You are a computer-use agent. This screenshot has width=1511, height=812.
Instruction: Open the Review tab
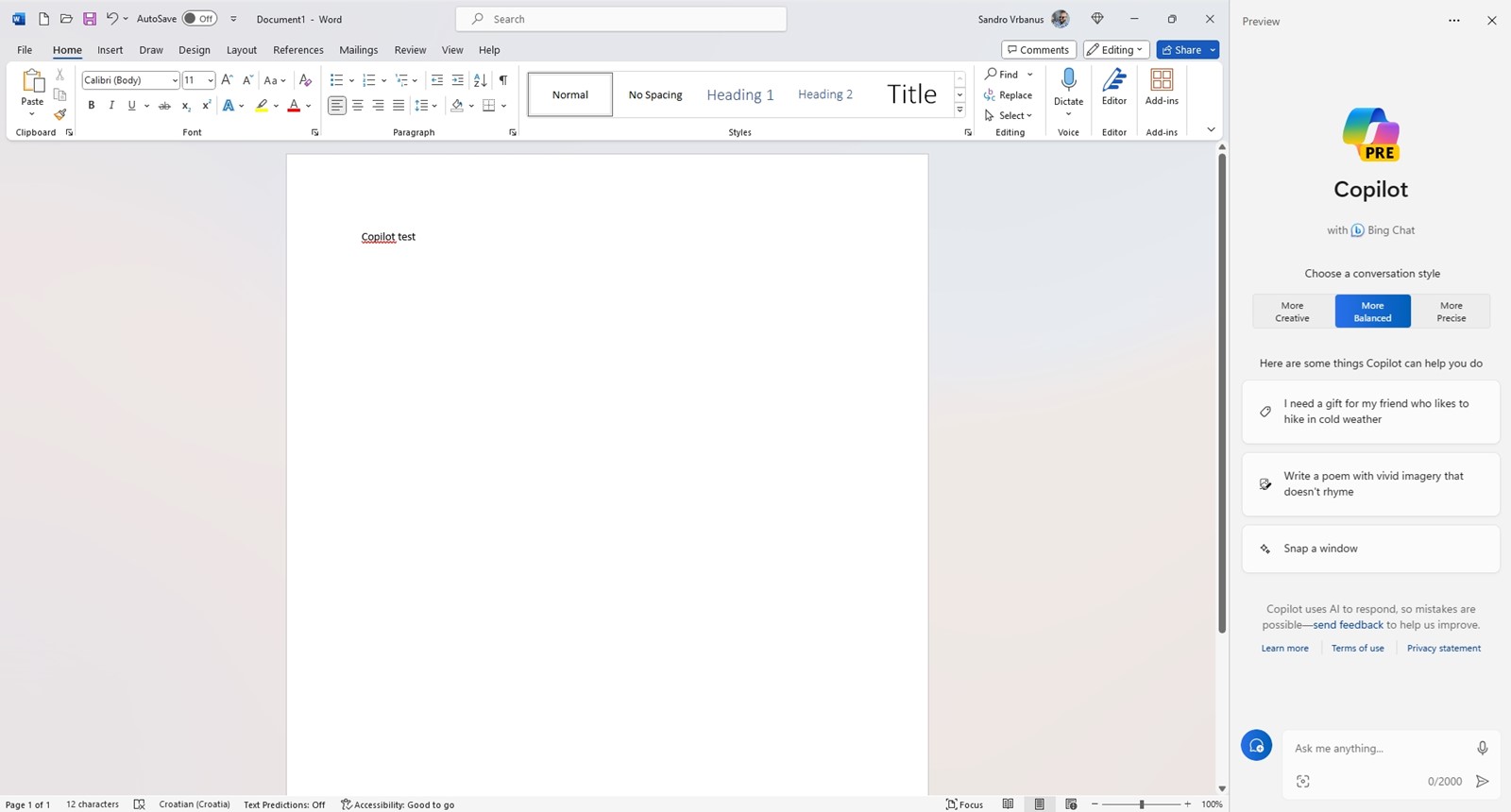click(410, 50)
